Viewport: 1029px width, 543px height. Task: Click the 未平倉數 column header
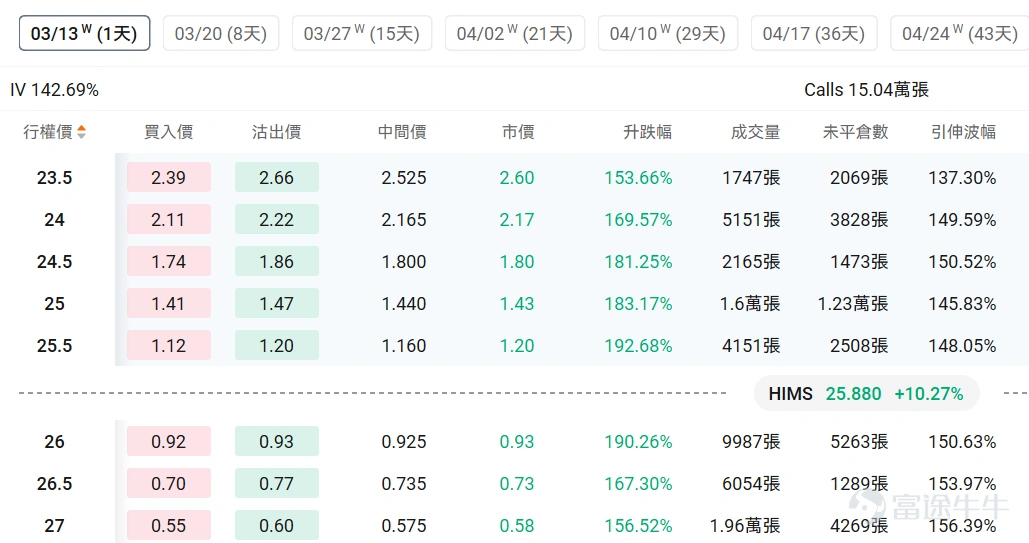[x=855, y=132]
